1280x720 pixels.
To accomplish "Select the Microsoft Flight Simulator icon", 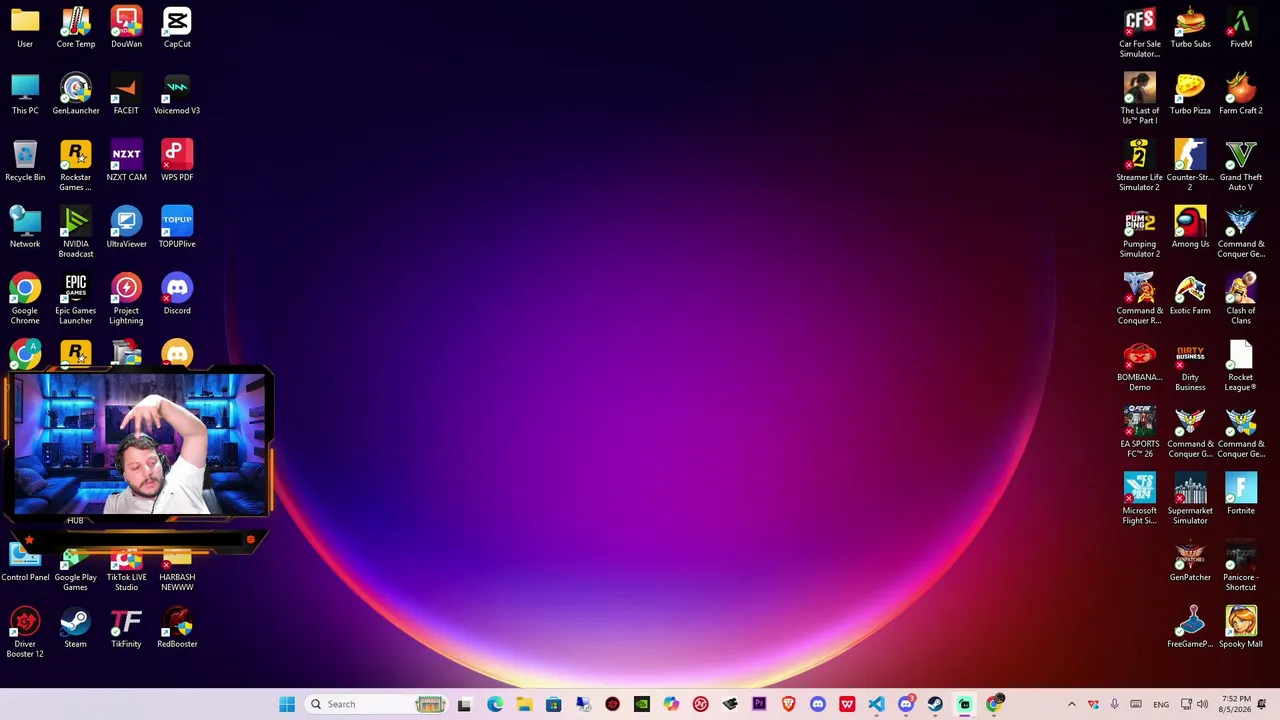I will 1140,500.
